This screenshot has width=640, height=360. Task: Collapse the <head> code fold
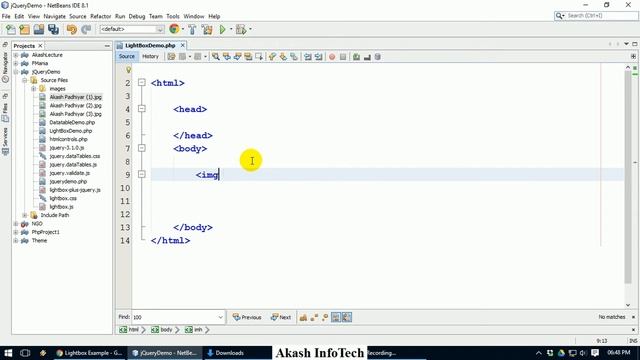(x=142, y=109)
